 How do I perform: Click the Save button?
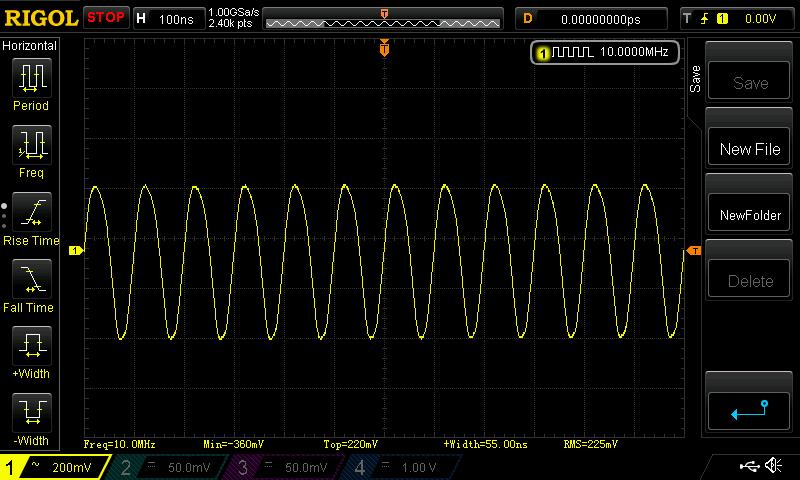point(749,81)
